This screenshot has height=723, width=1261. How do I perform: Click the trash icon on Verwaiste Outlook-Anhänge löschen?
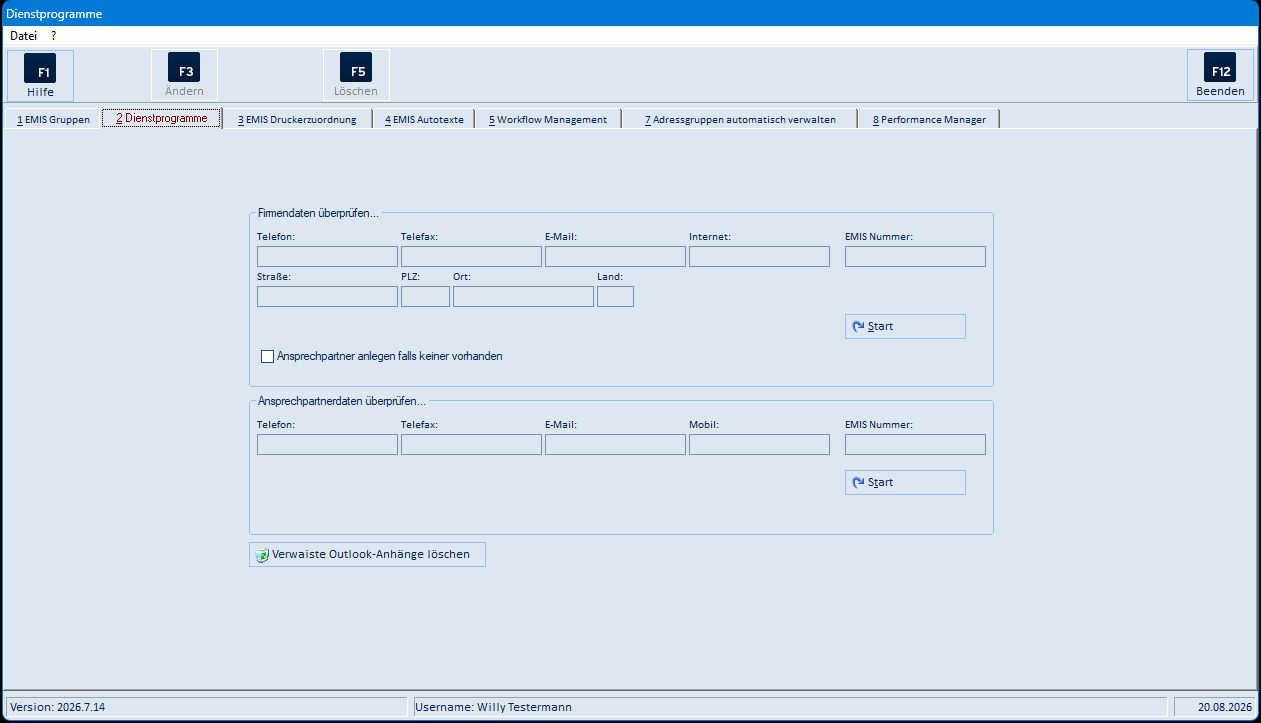262,555
